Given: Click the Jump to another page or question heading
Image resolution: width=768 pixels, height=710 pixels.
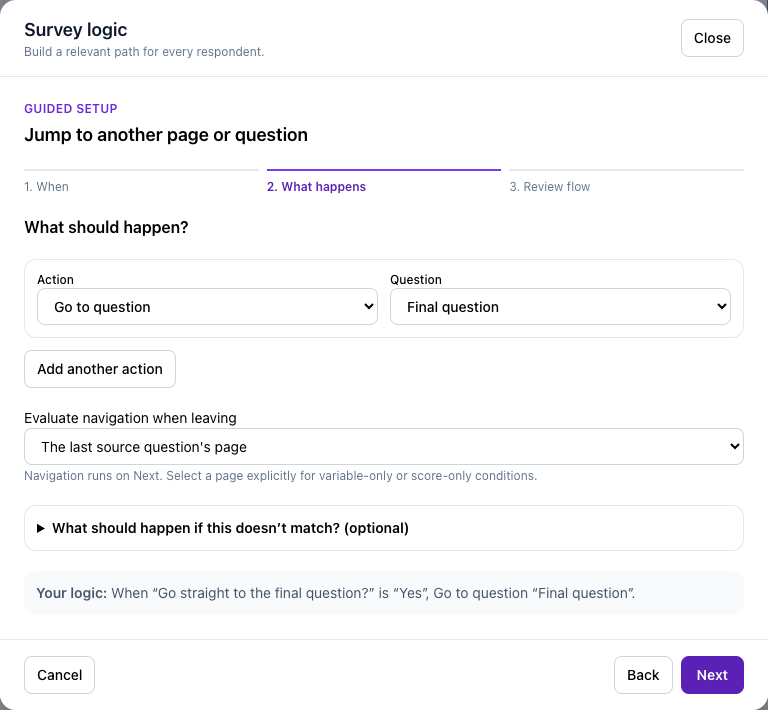Looking at the screenshot, I should 166,135.
